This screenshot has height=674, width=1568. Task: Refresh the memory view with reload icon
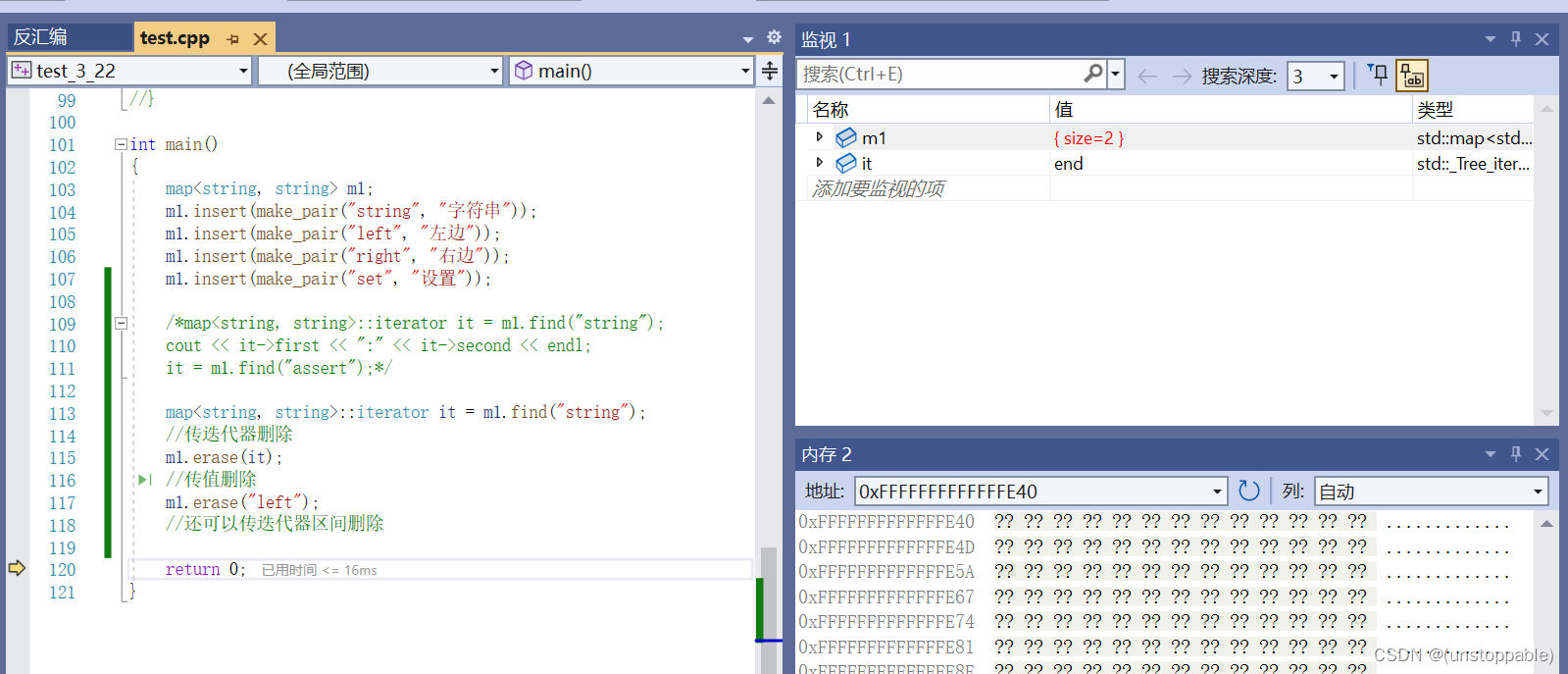[x=1248, y=491]
